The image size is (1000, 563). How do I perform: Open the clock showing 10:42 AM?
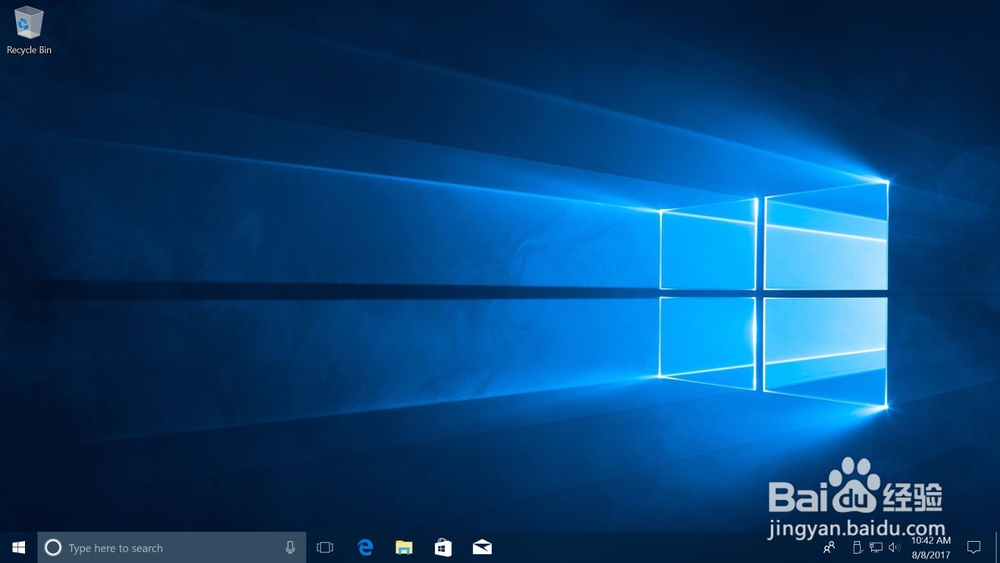click(x=931, y=548)
